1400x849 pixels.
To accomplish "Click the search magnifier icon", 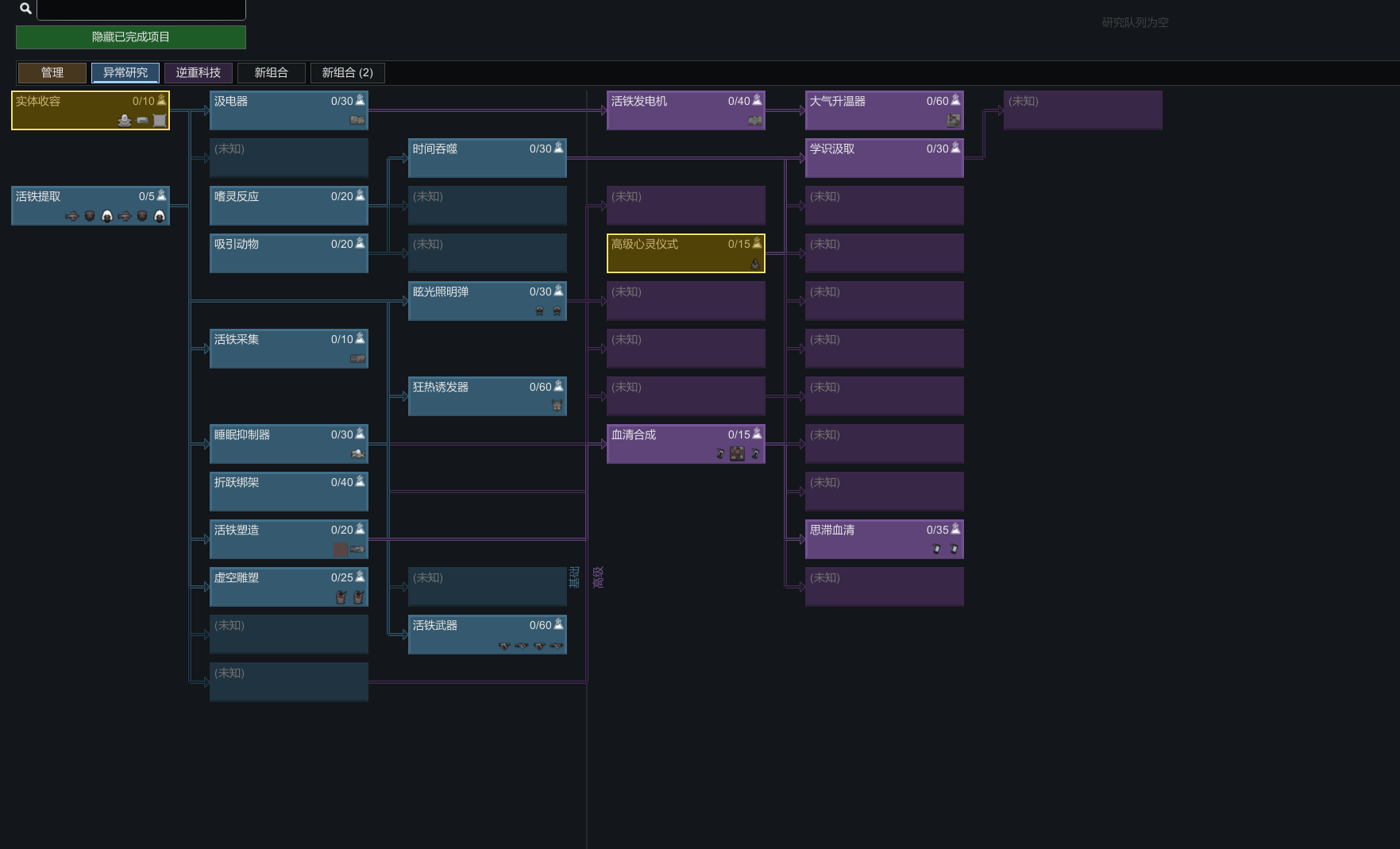I will [x=25, y=9].
